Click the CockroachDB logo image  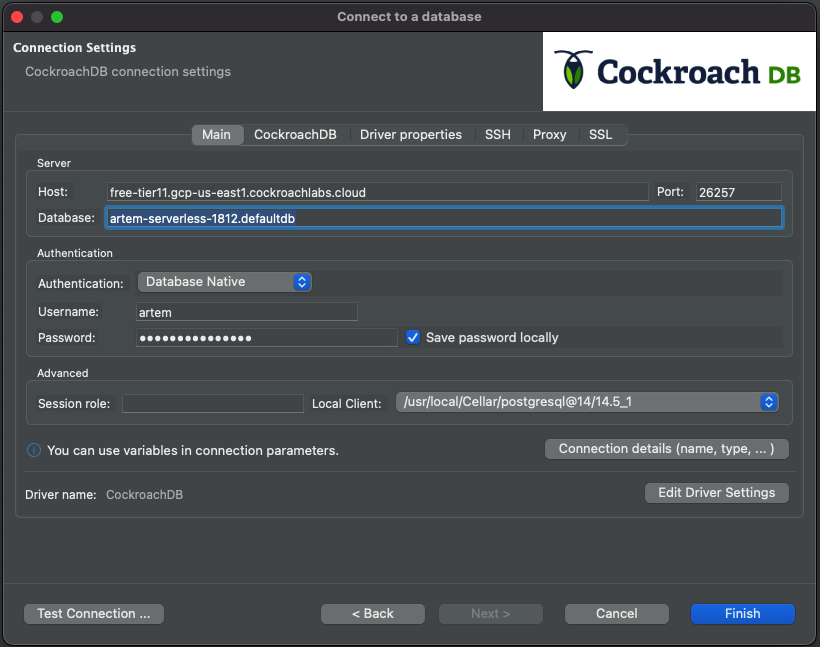679,72
